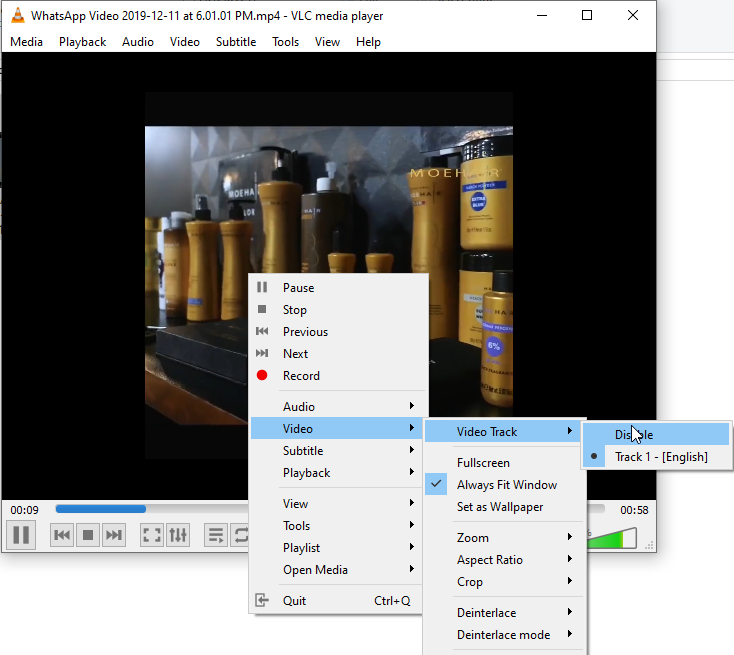The image size is (734, 655).
Task: Click the previous media toolbar button
Action: [62, 535]
